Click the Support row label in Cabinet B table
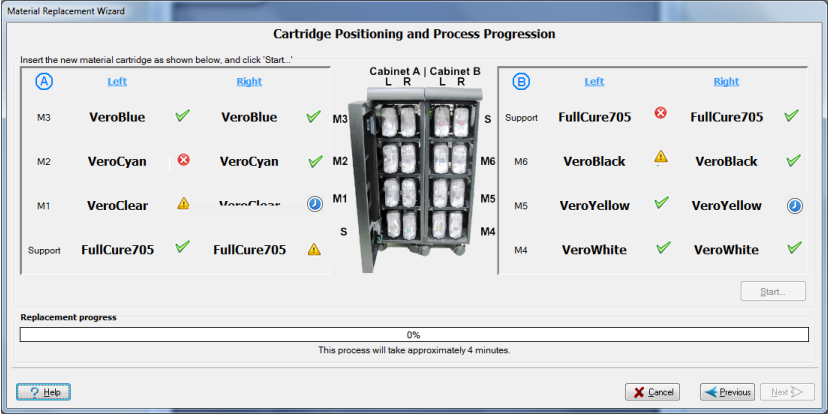This screenshot has width=828, height=414. point(521,118)
